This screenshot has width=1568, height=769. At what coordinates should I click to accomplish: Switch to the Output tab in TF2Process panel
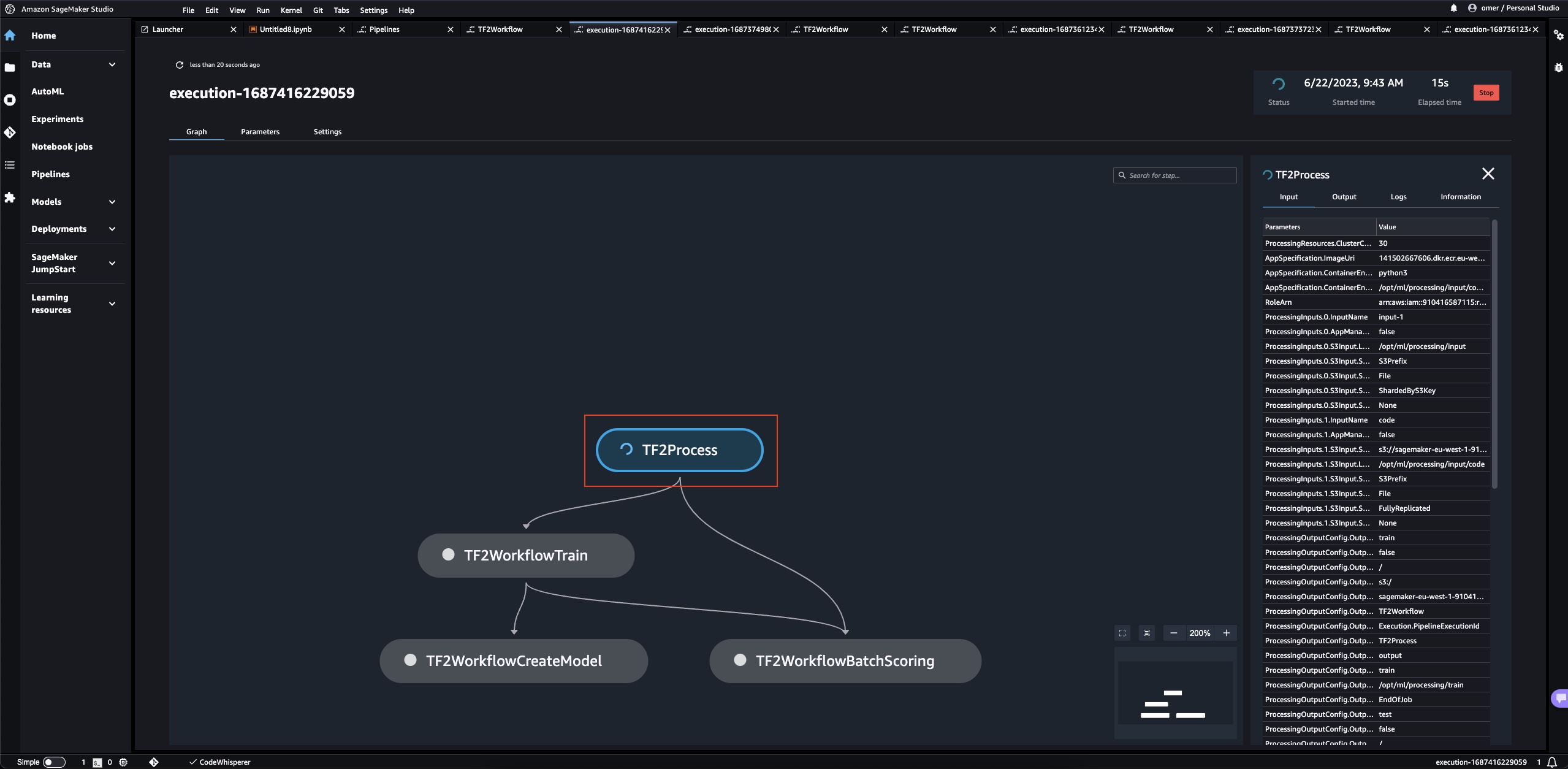tap(1344, 197)
